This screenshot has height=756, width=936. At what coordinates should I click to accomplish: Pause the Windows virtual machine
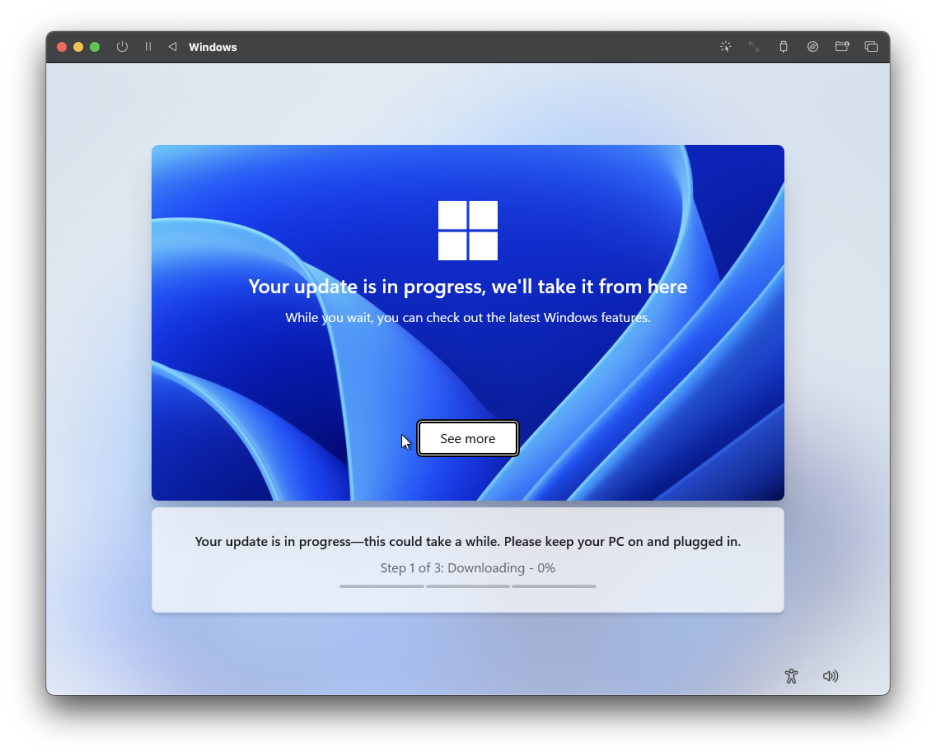click(x=148, y=47)
